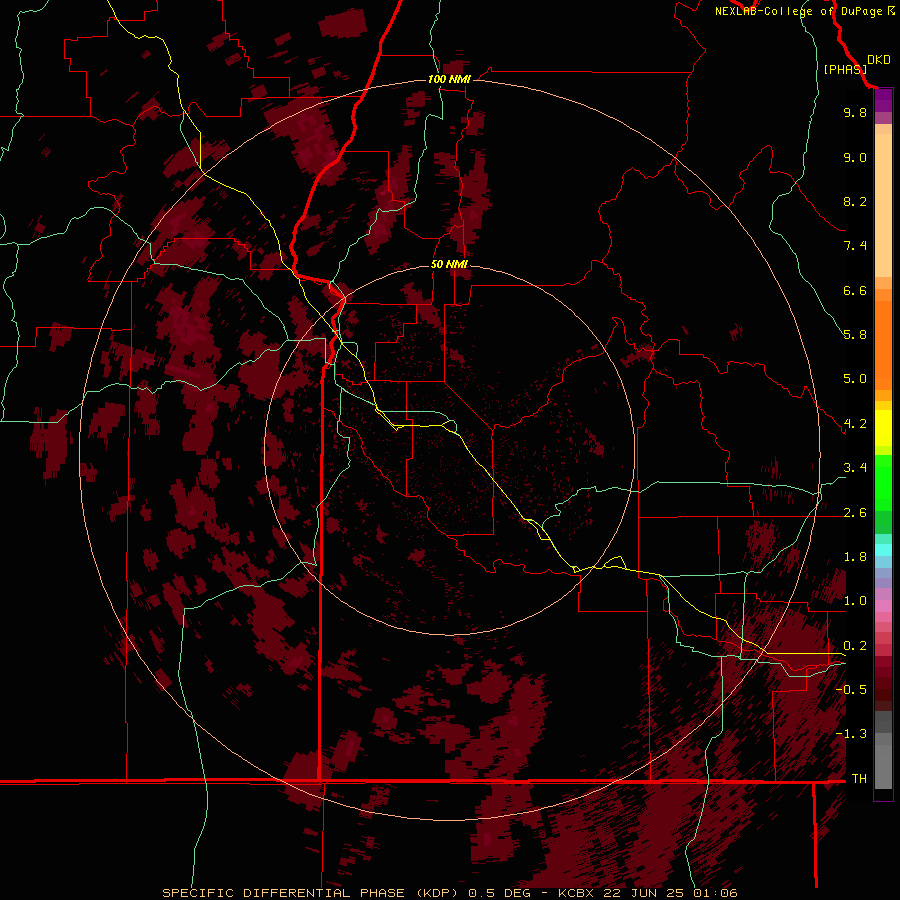Click the 6.6 value on the color scale
This screenshot has width=900, height=900.
(855, 290)
